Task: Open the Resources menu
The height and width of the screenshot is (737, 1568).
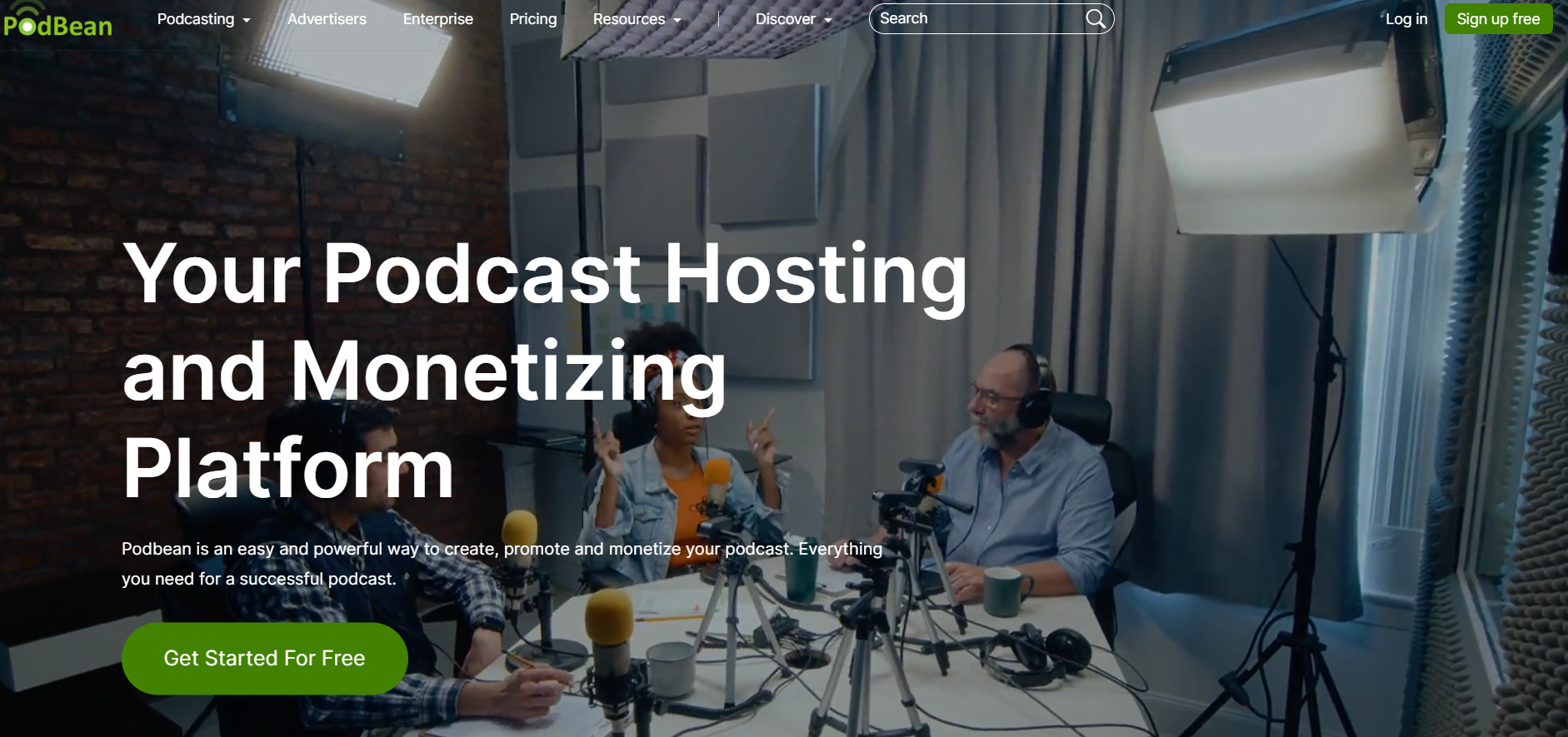Action: 628,19
